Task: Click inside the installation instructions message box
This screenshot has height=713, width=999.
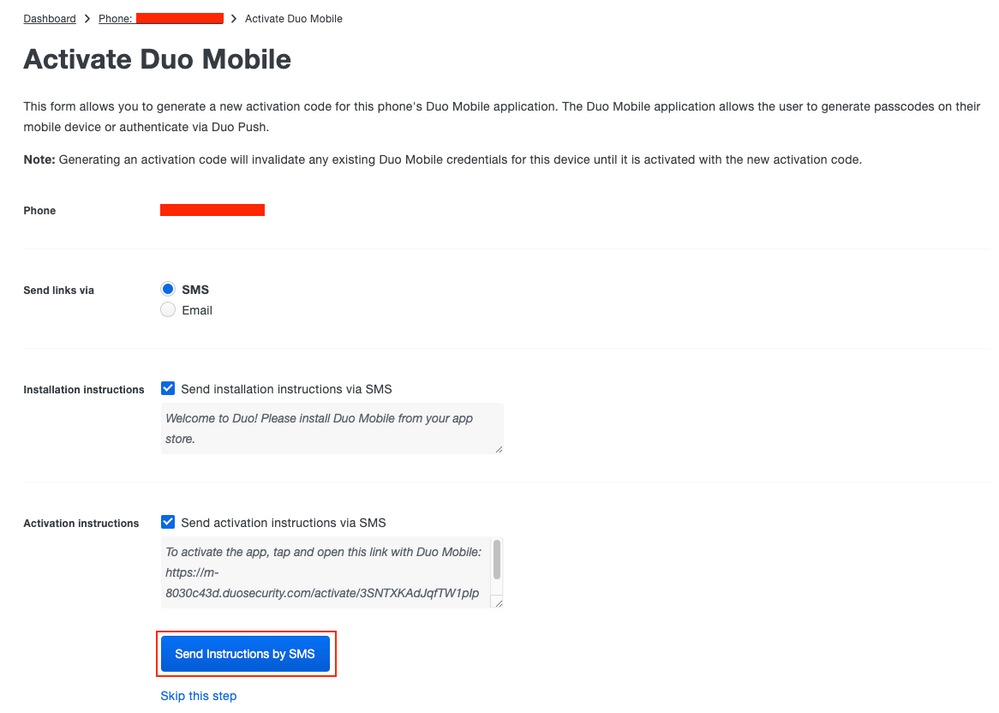Action: [320, 427]
